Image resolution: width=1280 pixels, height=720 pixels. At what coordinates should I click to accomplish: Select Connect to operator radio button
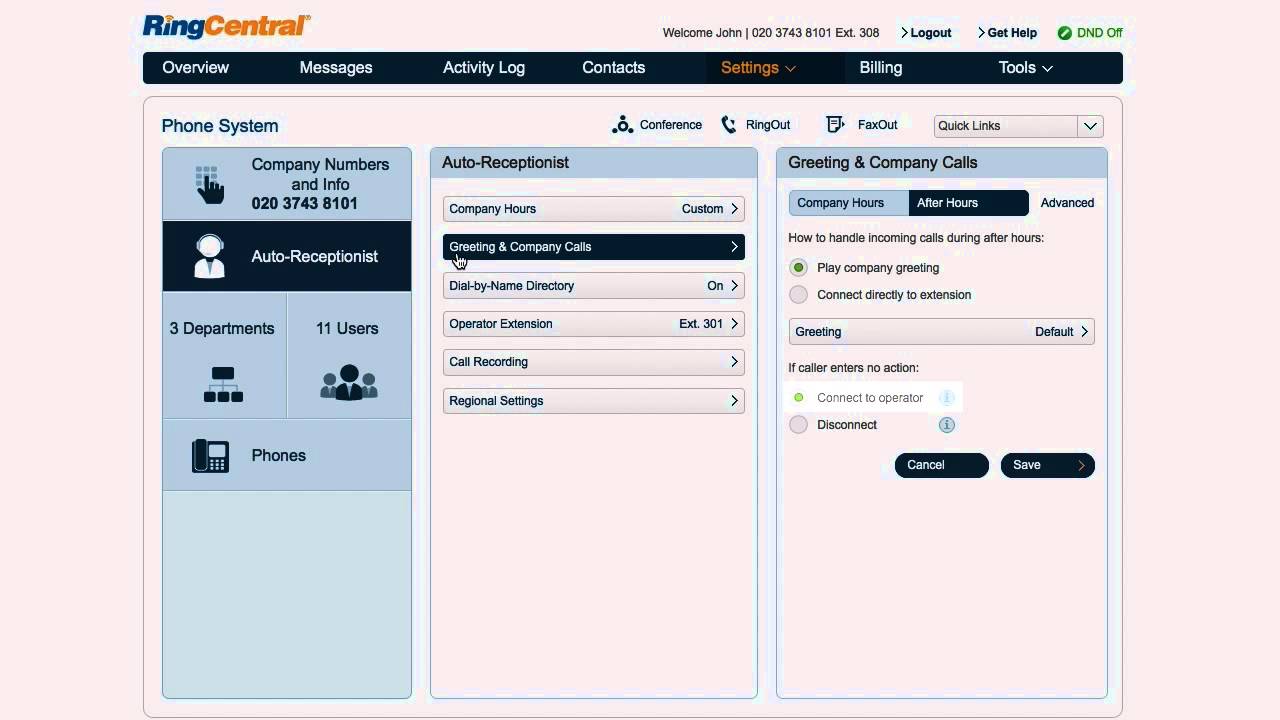coord(798,398)
